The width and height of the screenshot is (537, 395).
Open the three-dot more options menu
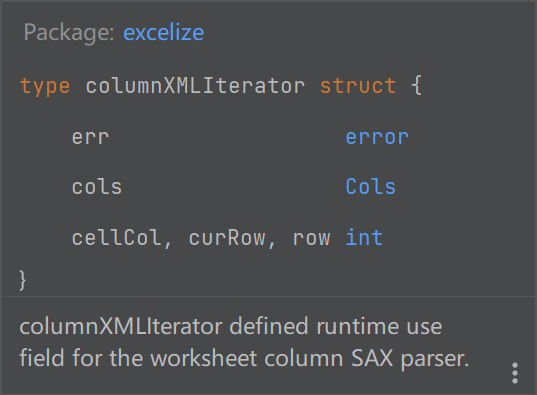click(x=514, y=373)
